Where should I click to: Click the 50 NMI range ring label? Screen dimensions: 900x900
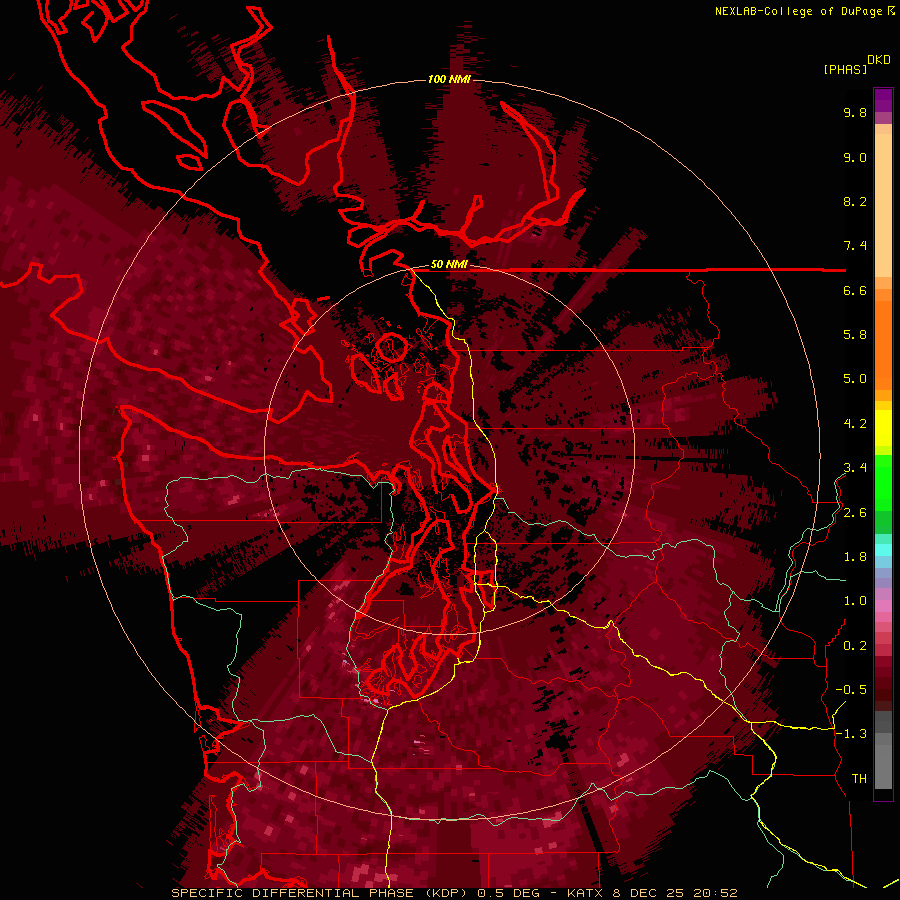(x=449, y=265)
